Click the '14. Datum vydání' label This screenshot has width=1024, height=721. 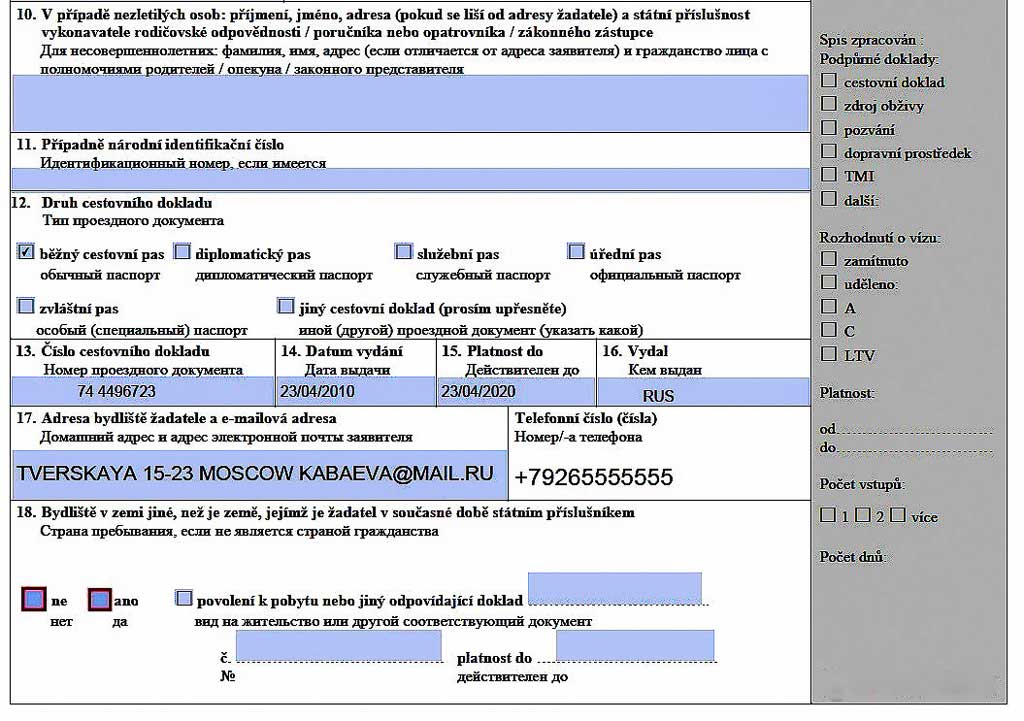342,351
